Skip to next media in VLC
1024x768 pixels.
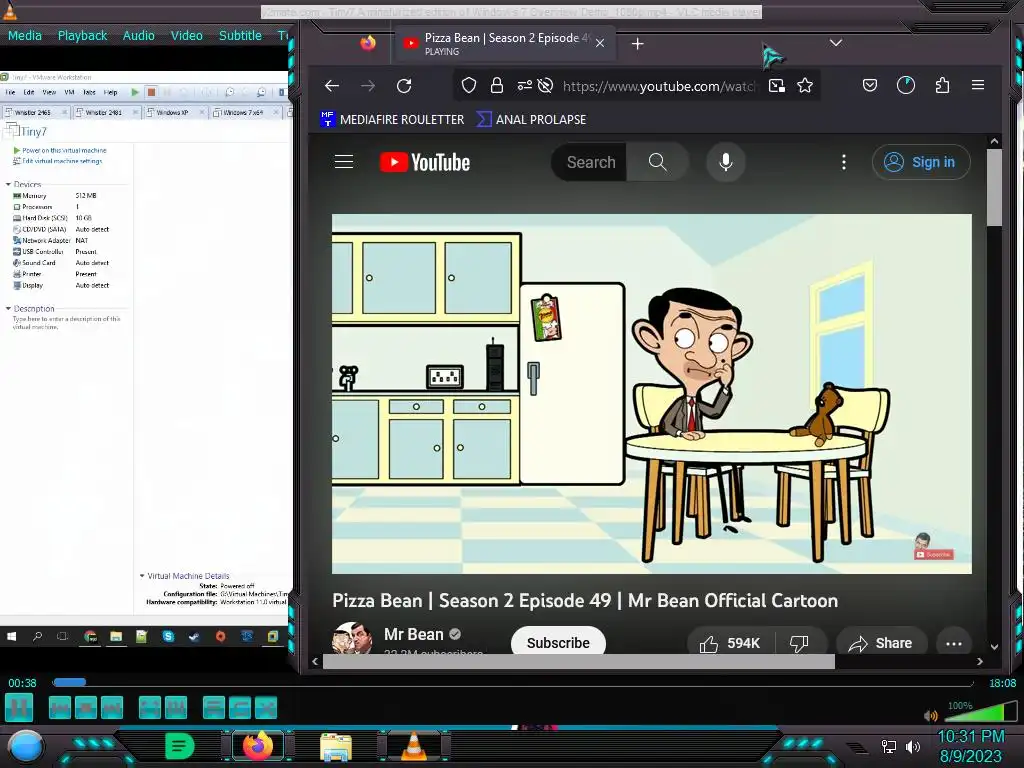(x=112, y=708)
